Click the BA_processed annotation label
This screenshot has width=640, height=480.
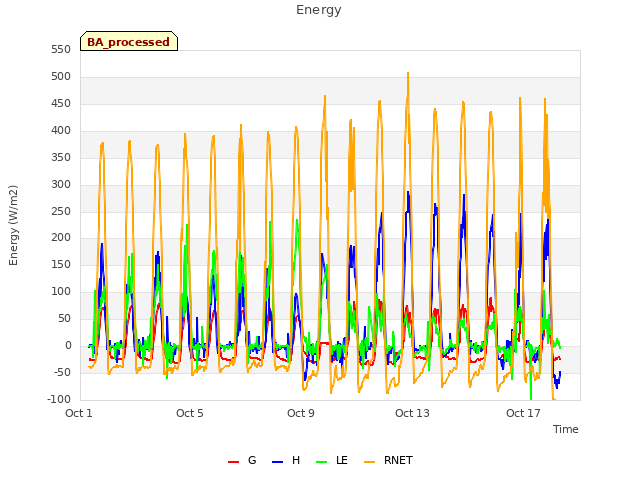pyautogui.click(x=129, y=41)
